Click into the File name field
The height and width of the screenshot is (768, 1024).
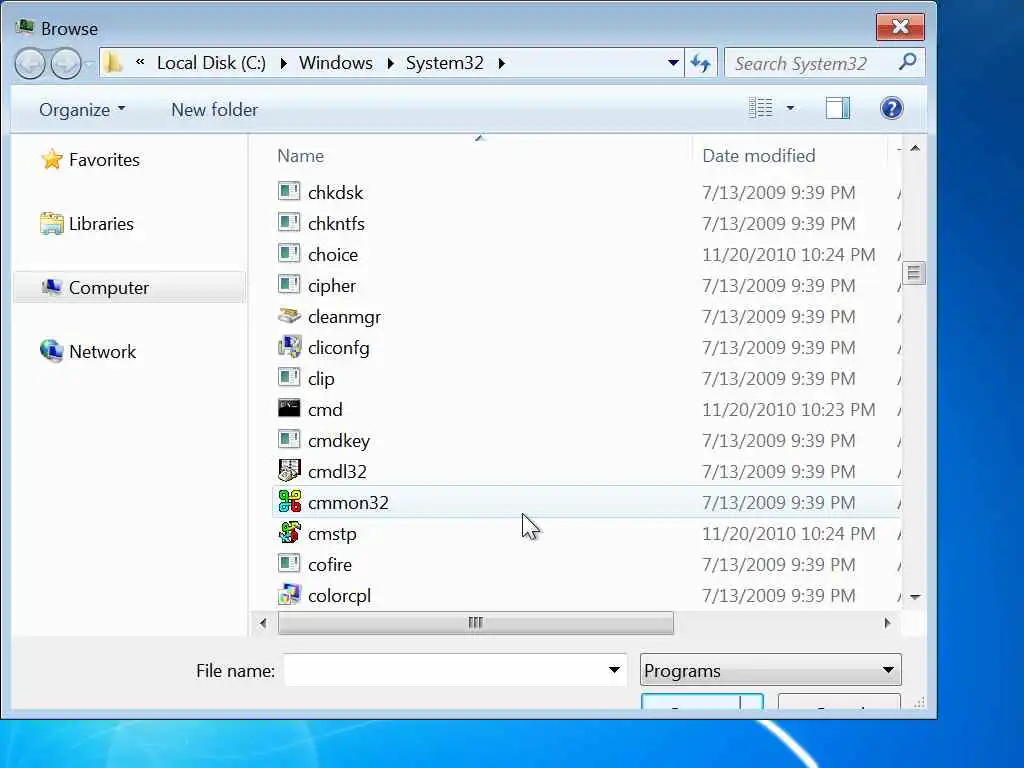(455, 670)
